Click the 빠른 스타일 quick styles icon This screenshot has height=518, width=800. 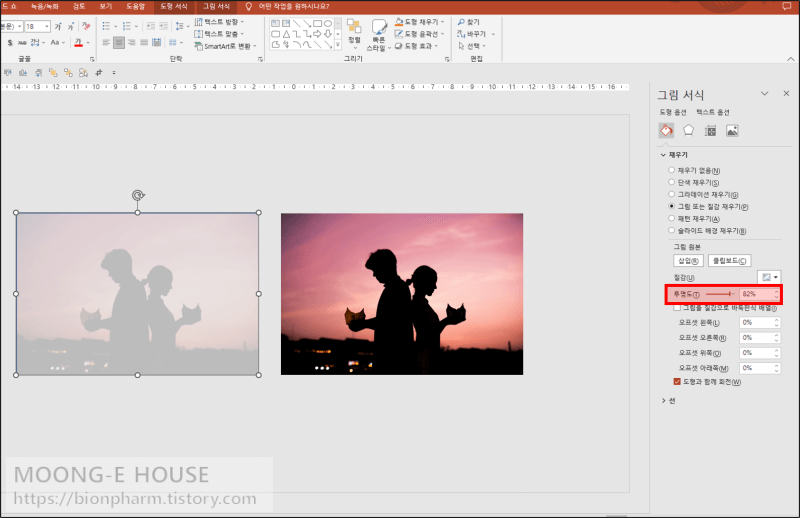coord(379,35)
